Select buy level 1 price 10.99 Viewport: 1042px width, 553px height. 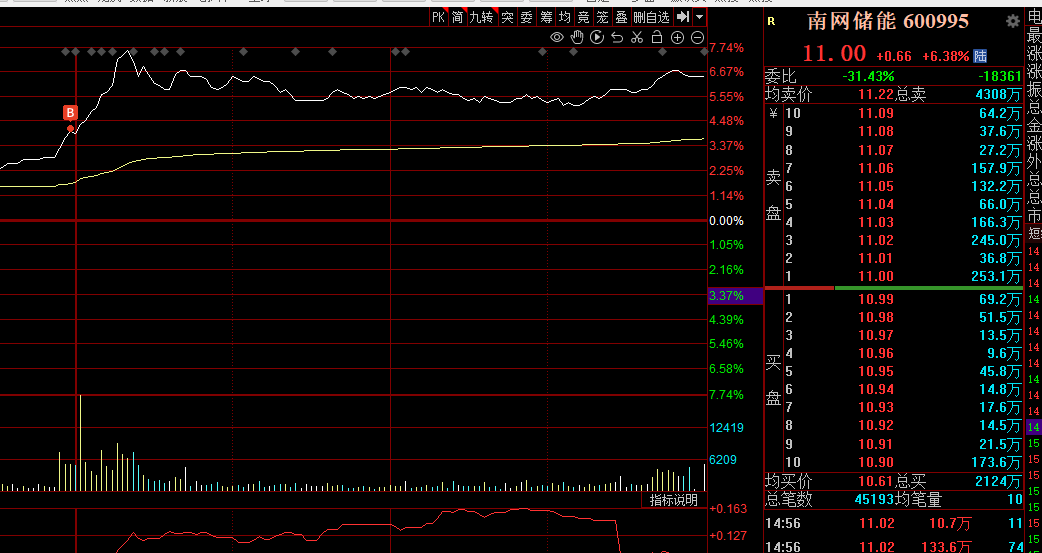876,299
